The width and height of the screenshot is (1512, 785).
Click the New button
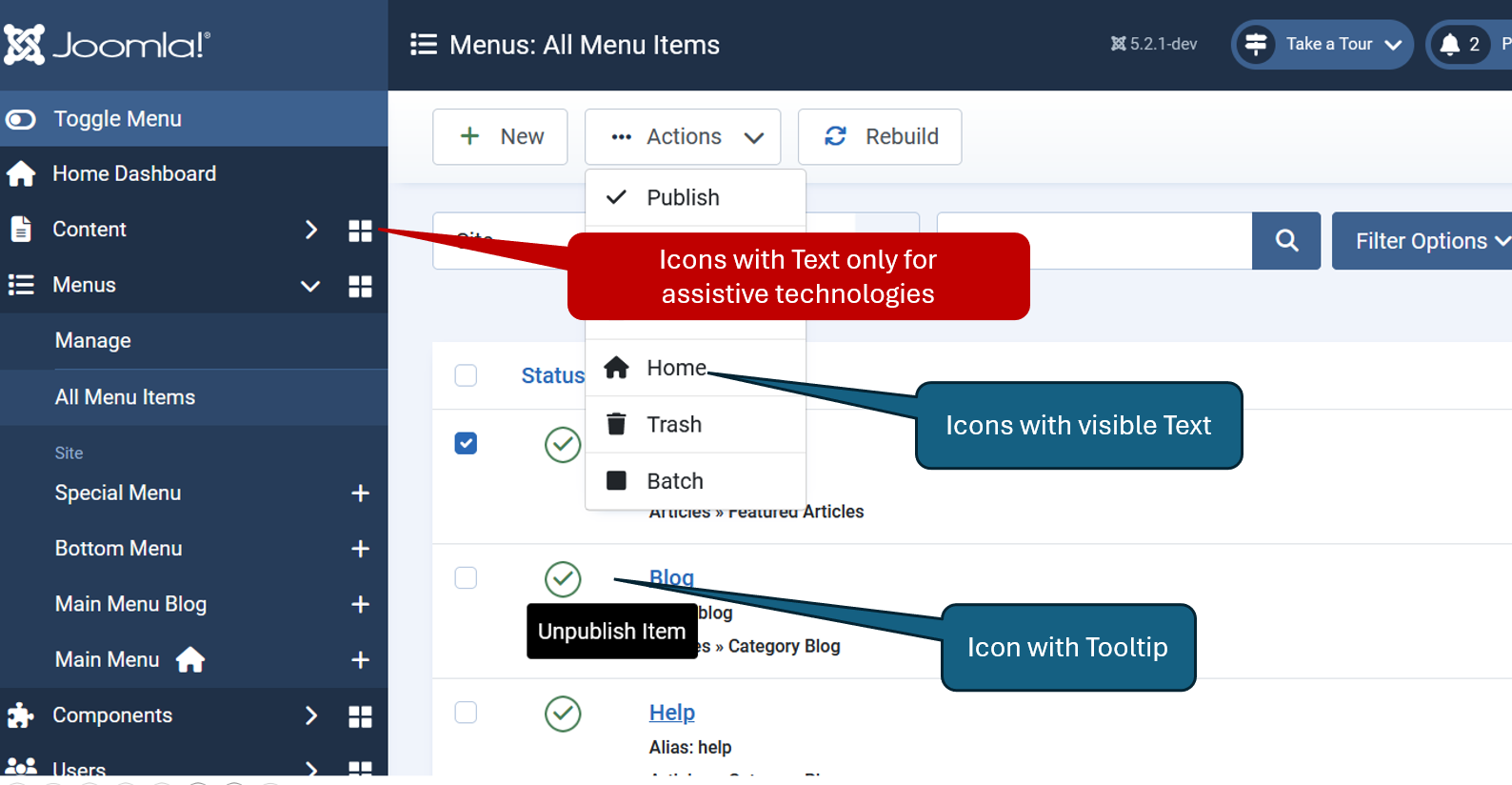[x=500, y=136]
